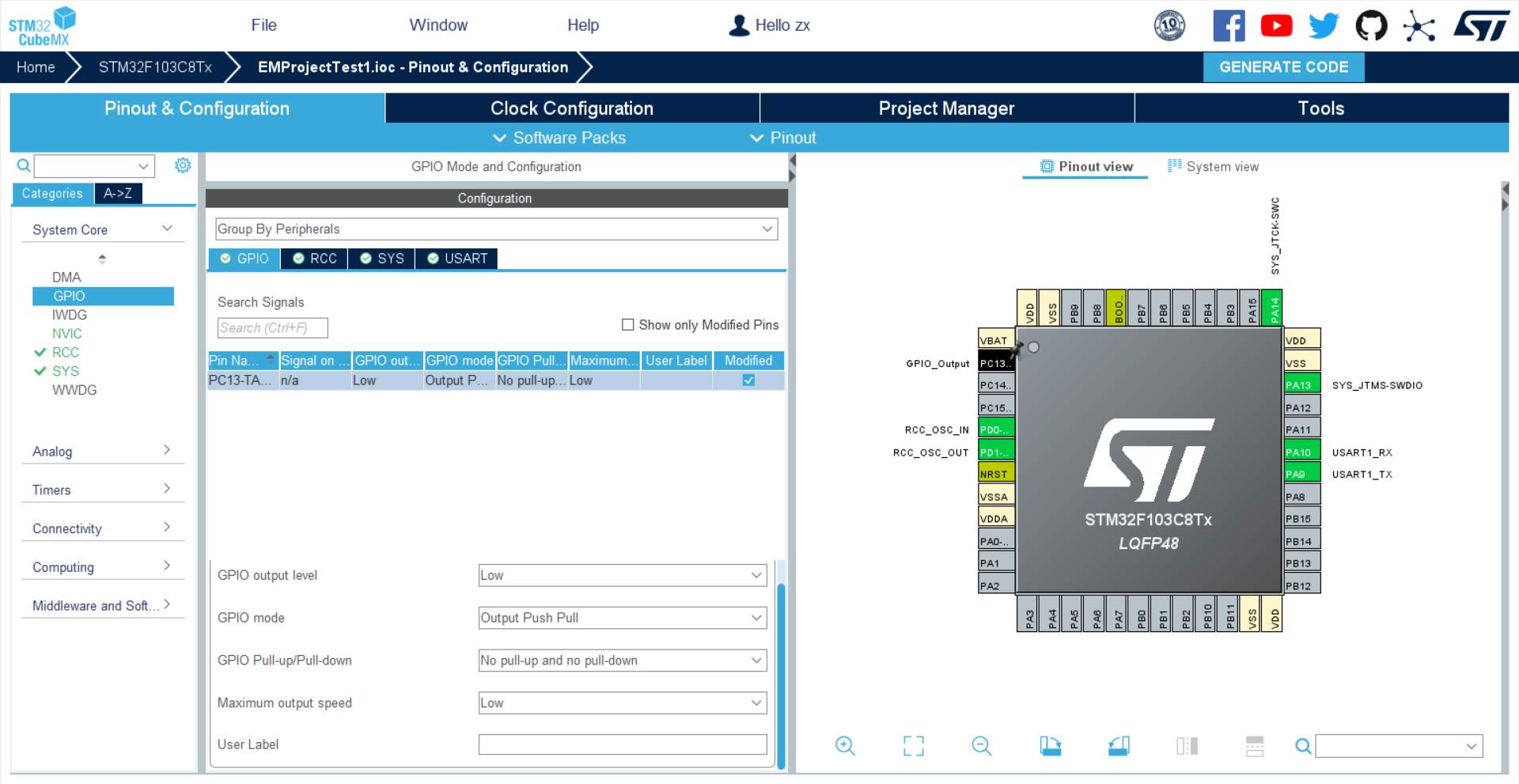Expand the Connectivity category
This screenshot has height=784, width=1519.
[x=103, y=528]
